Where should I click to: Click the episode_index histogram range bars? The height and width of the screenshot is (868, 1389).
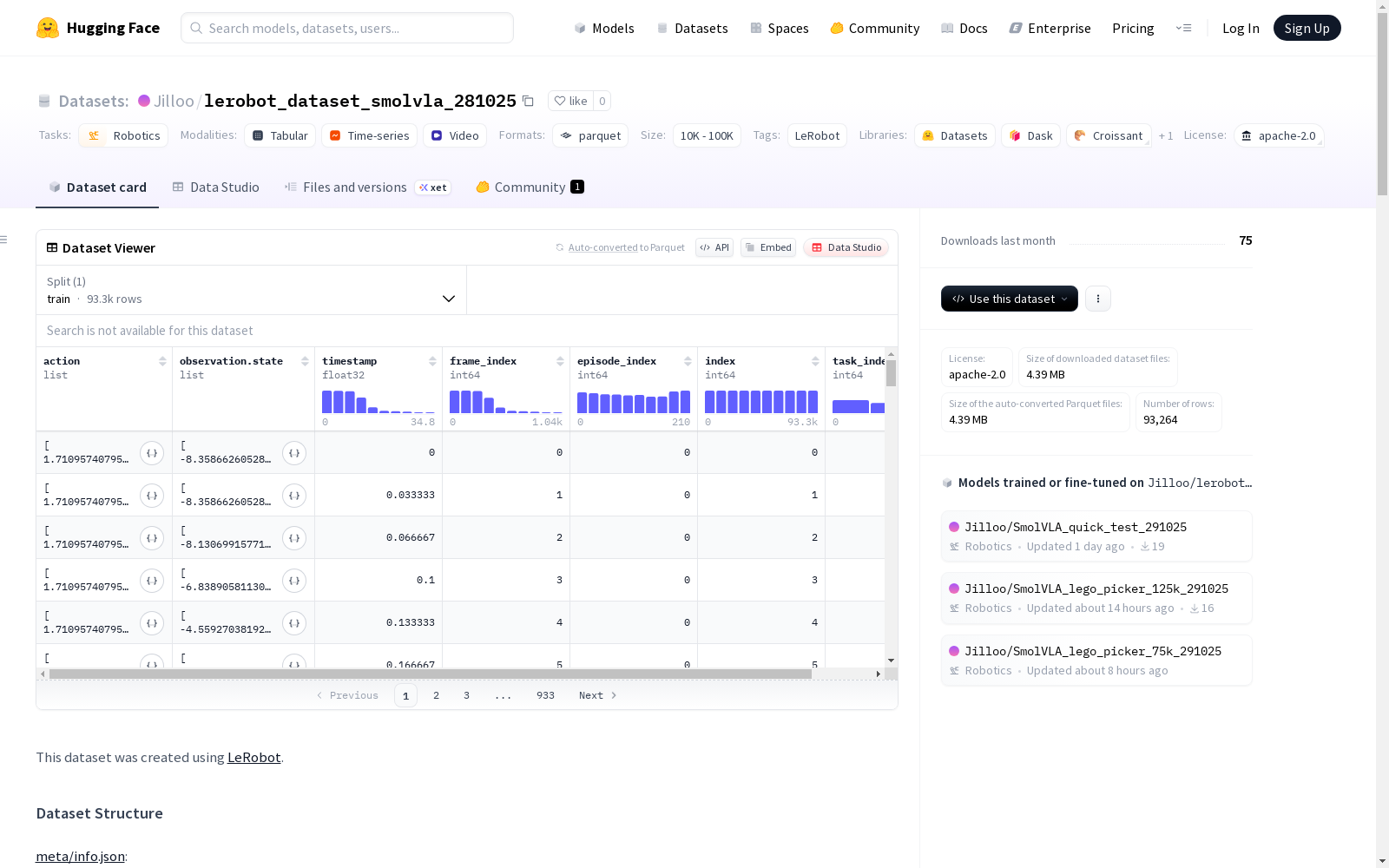click(x=634, y=402)
